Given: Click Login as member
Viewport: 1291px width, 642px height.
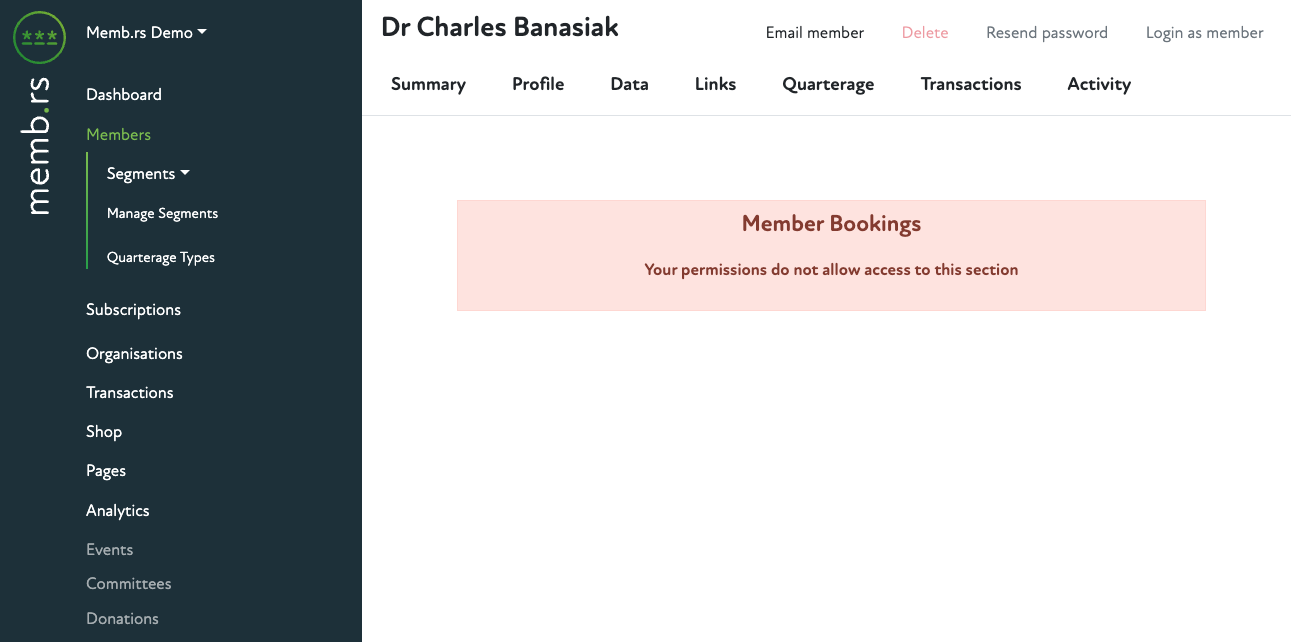Looking at the screenshot, I should 1204,33.
